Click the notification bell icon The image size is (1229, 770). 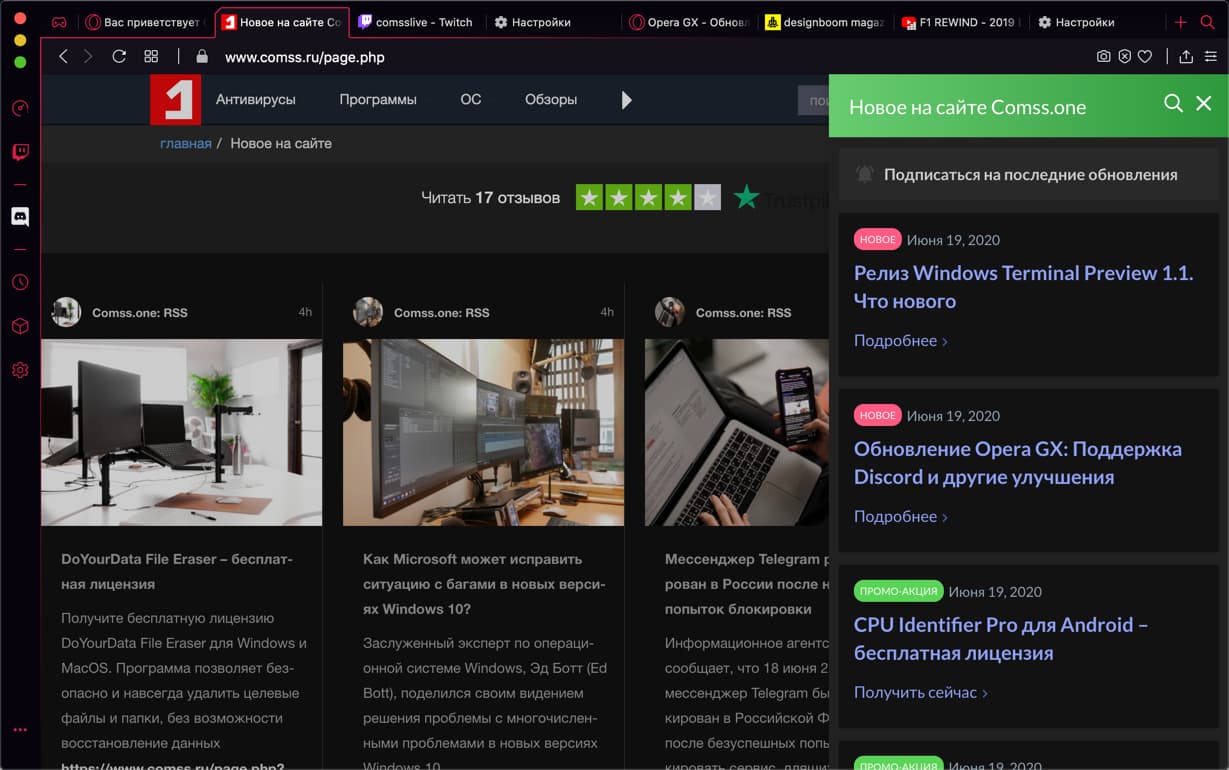click(865, 174)
